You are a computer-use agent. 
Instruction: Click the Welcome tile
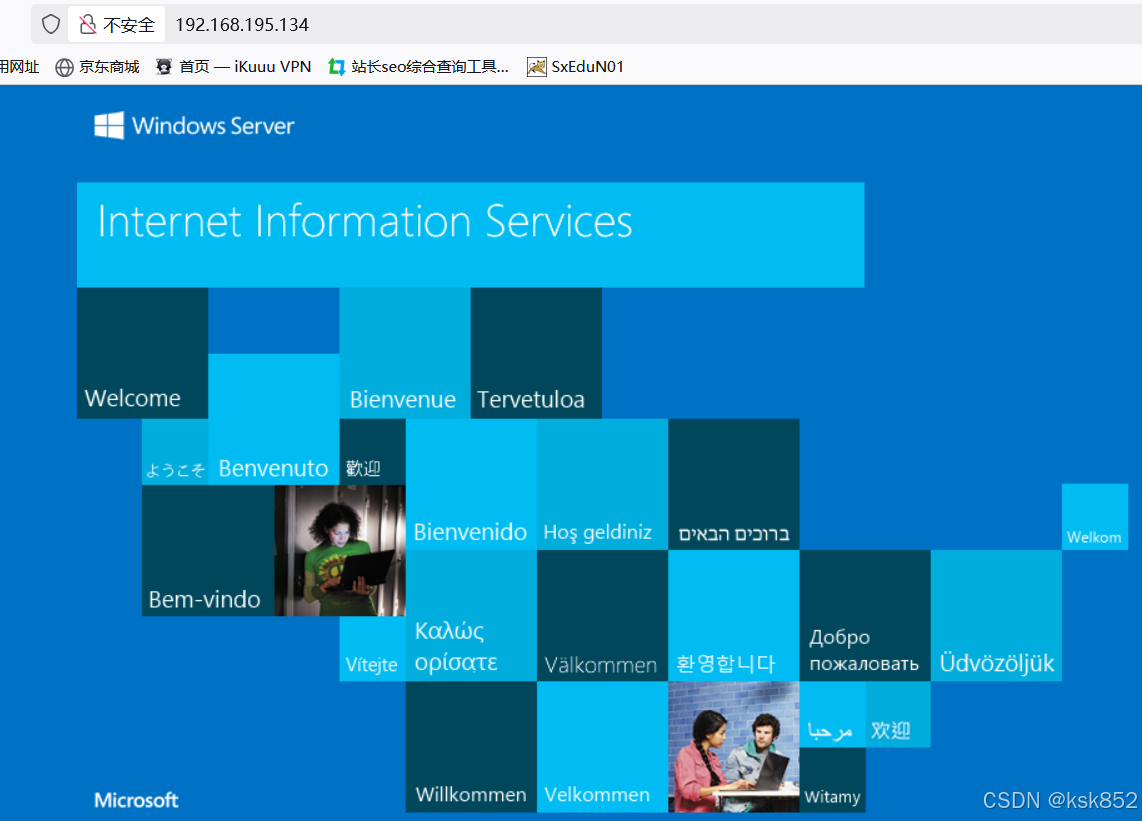(143, 353)
